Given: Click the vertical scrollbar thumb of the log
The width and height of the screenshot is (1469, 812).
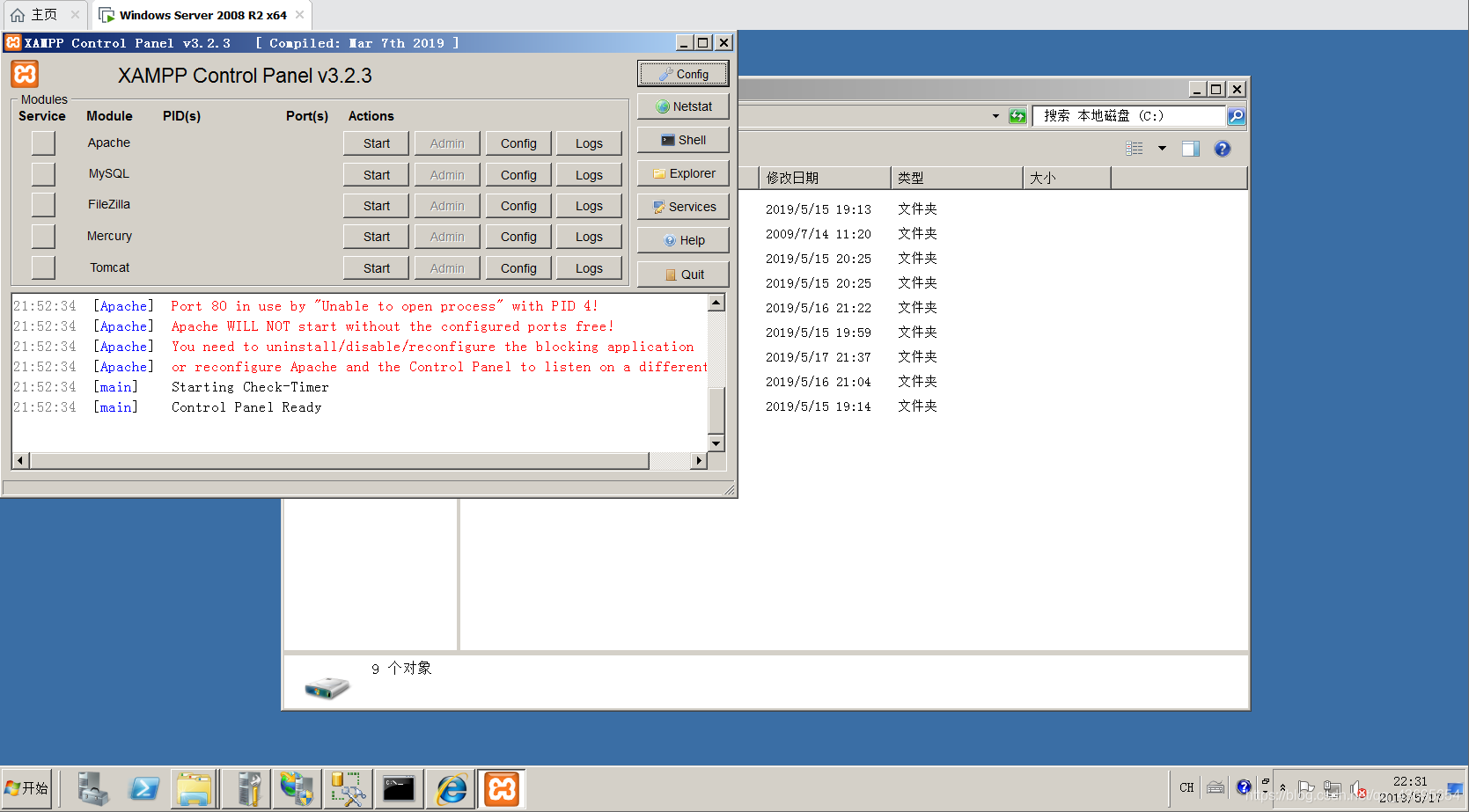Looking at the screenshot, I should 716,409.
